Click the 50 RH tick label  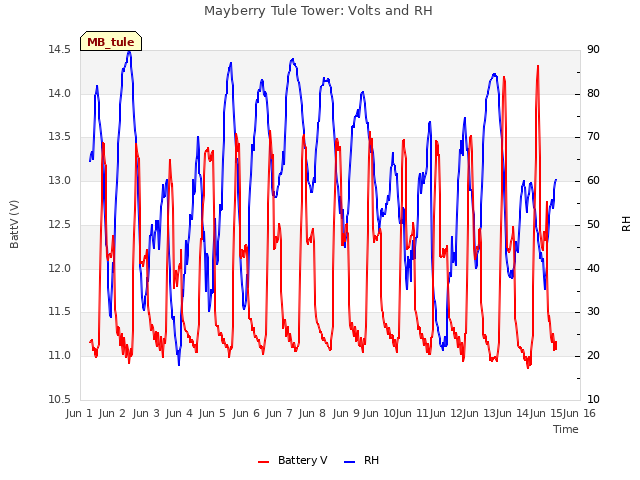click(593, 224)
